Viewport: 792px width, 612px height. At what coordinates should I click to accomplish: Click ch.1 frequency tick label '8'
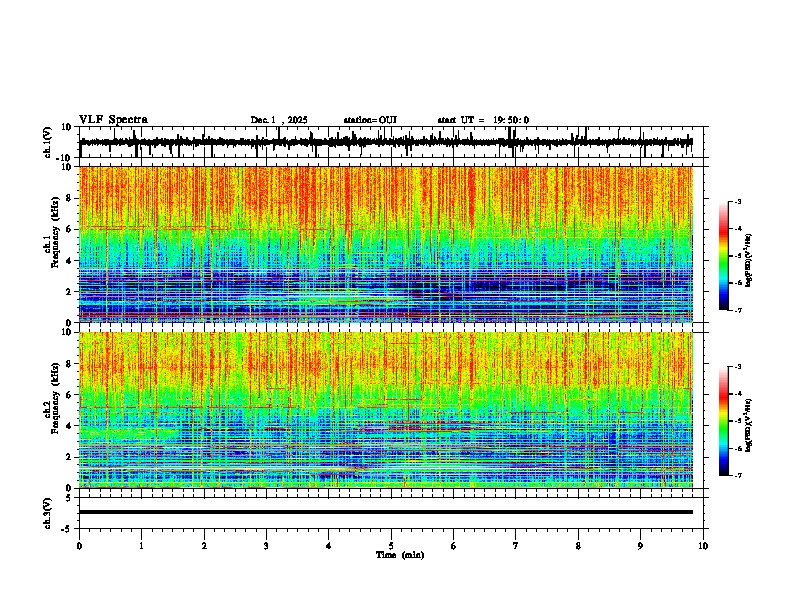tap(70, 198)
